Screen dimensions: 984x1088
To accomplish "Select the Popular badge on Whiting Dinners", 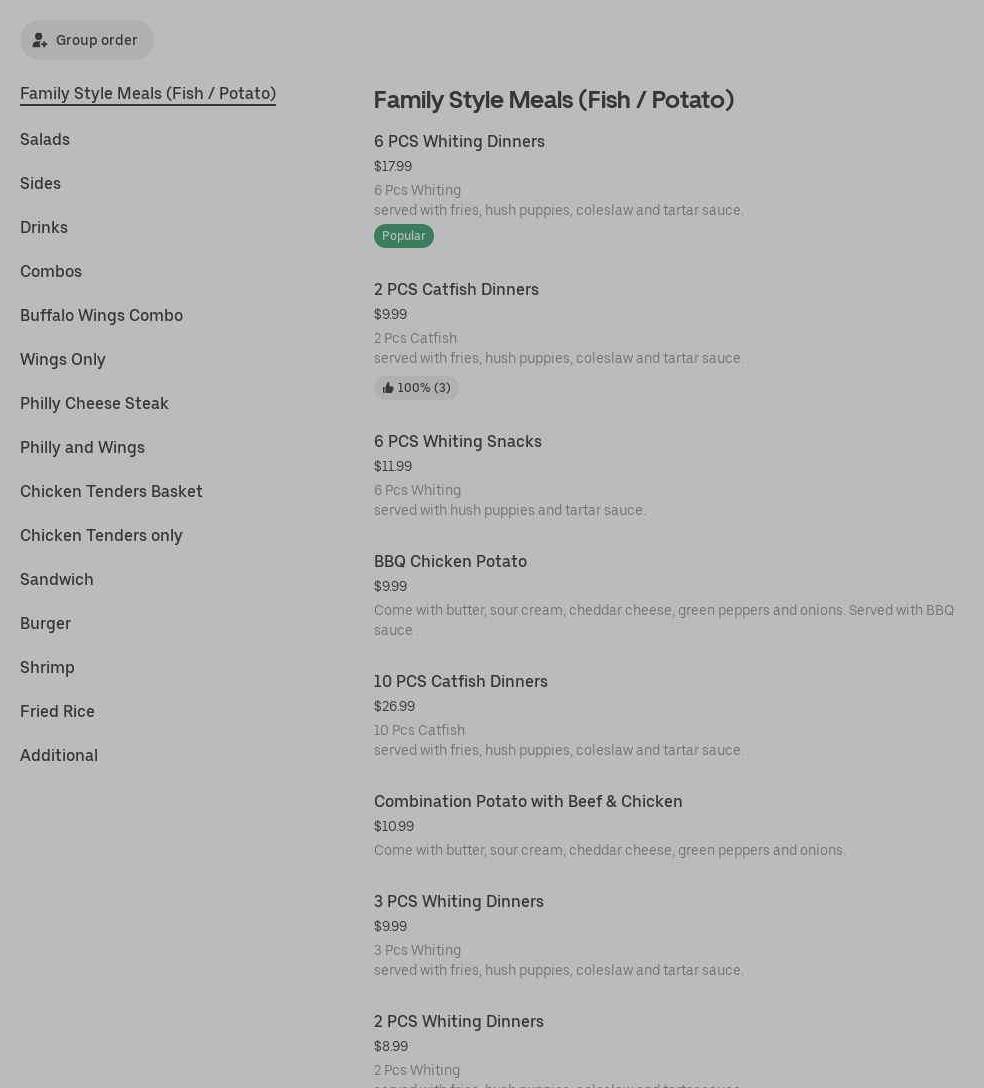I will 403,236.
